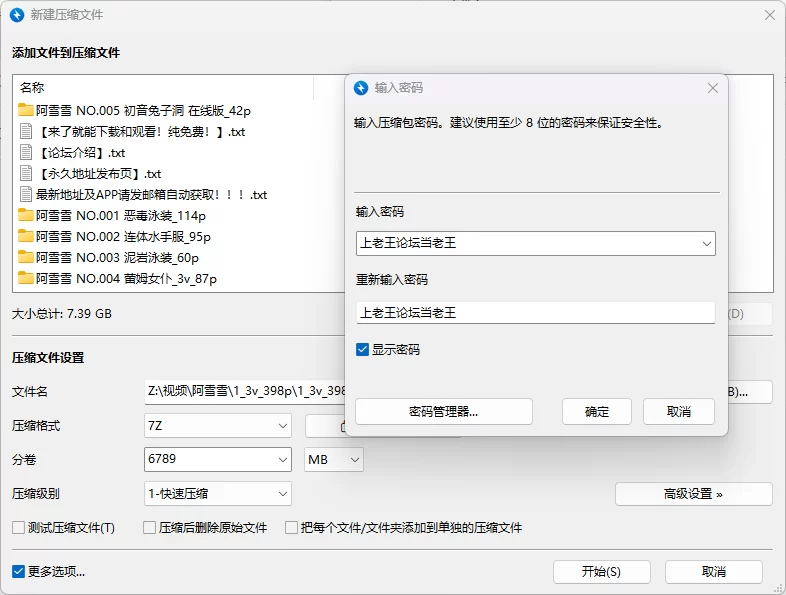Open the 密码管理器... button
This screenshot has width=786, height=595.
[444, 412]
